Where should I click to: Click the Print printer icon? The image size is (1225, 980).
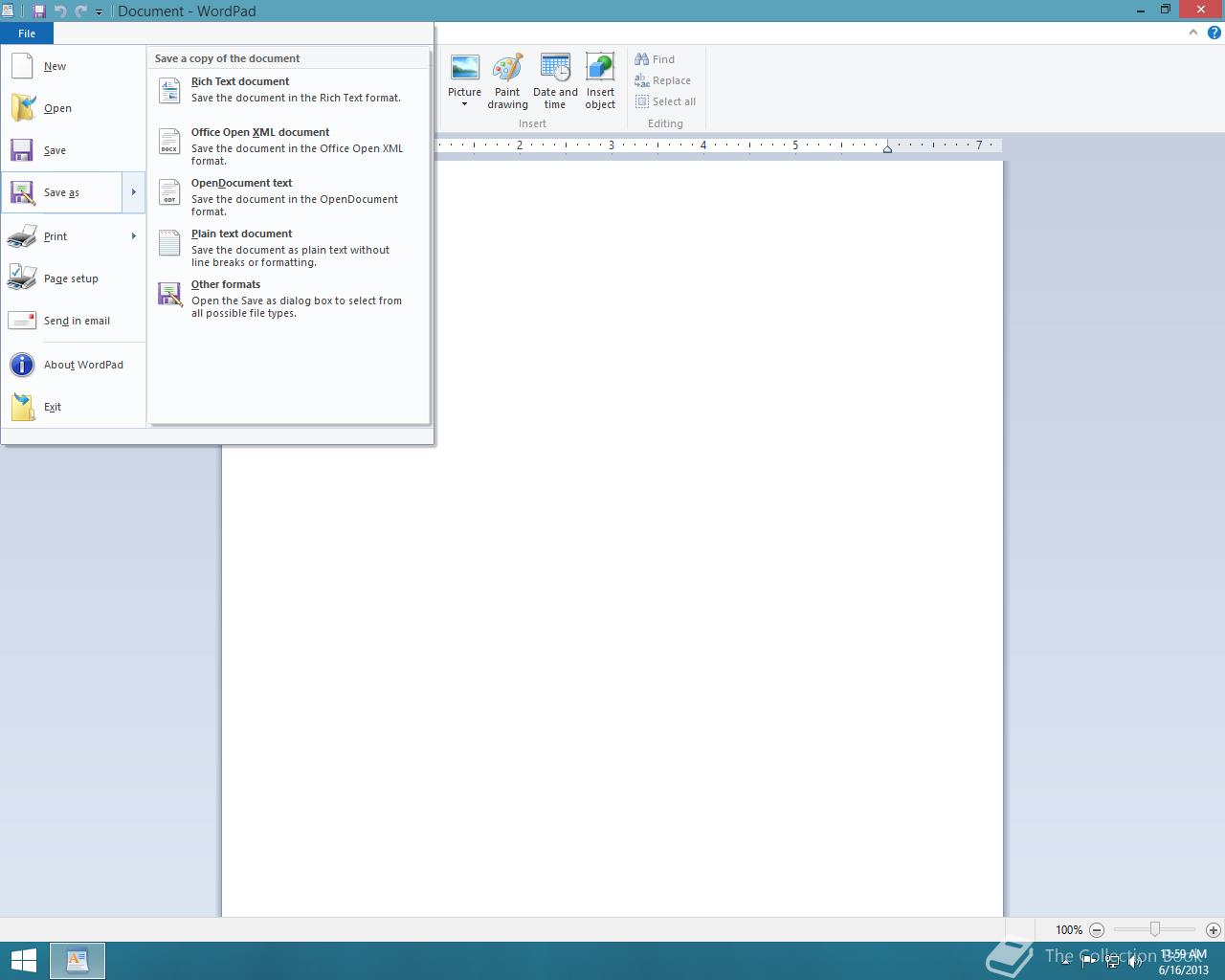[x=22, y=236]
